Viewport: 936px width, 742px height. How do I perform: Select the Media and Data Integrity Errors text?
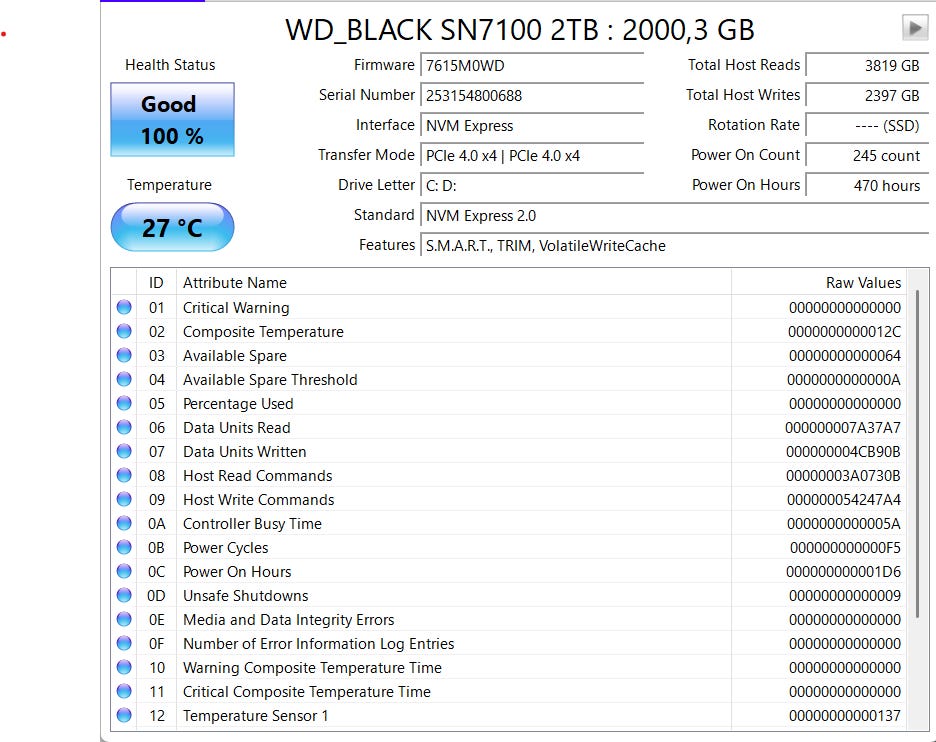[x=288, y=620]
